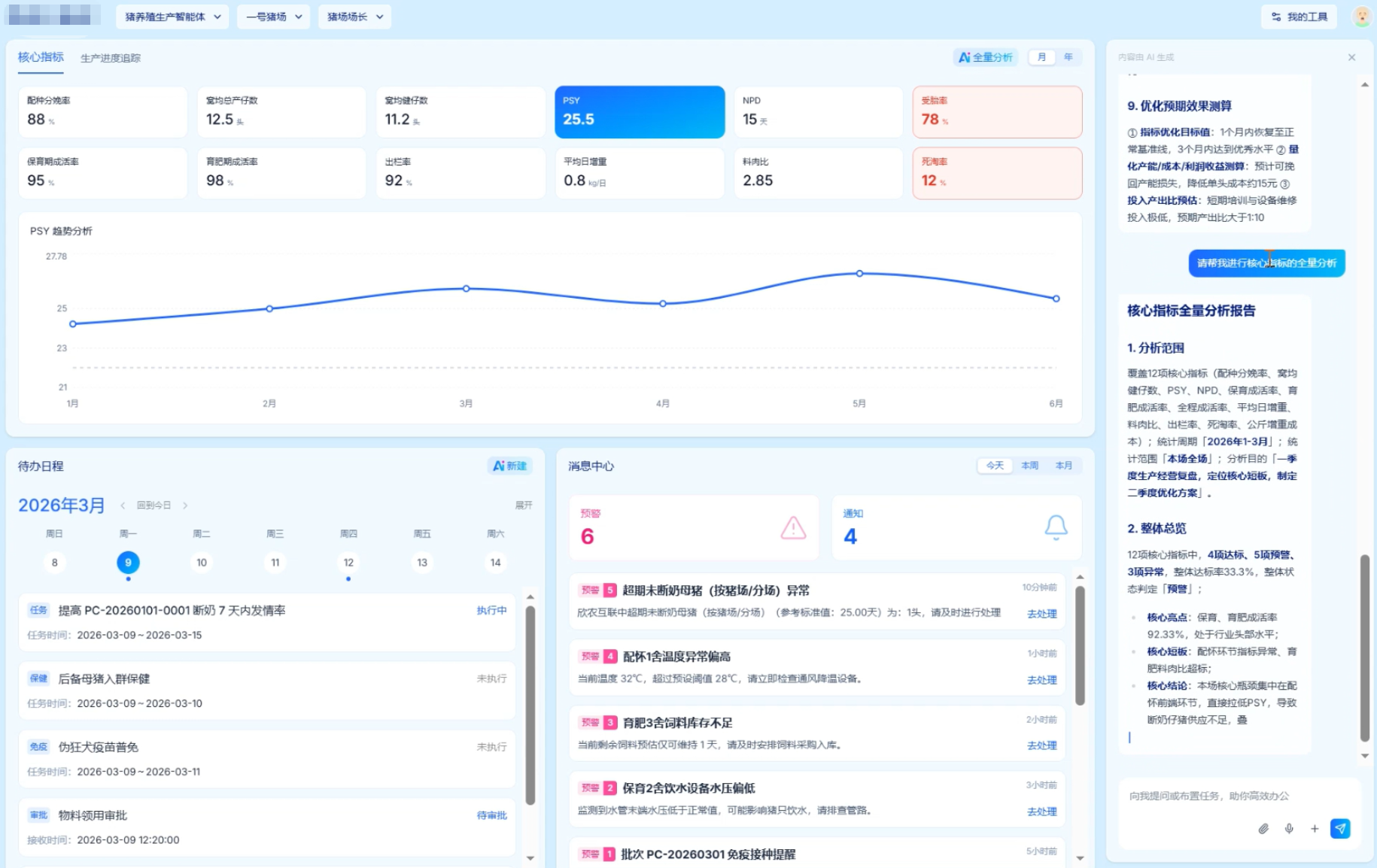This screenshot has width=1377, height=868.
Task: Click the attachment paperclip icon
Action: coord(1263,828)
